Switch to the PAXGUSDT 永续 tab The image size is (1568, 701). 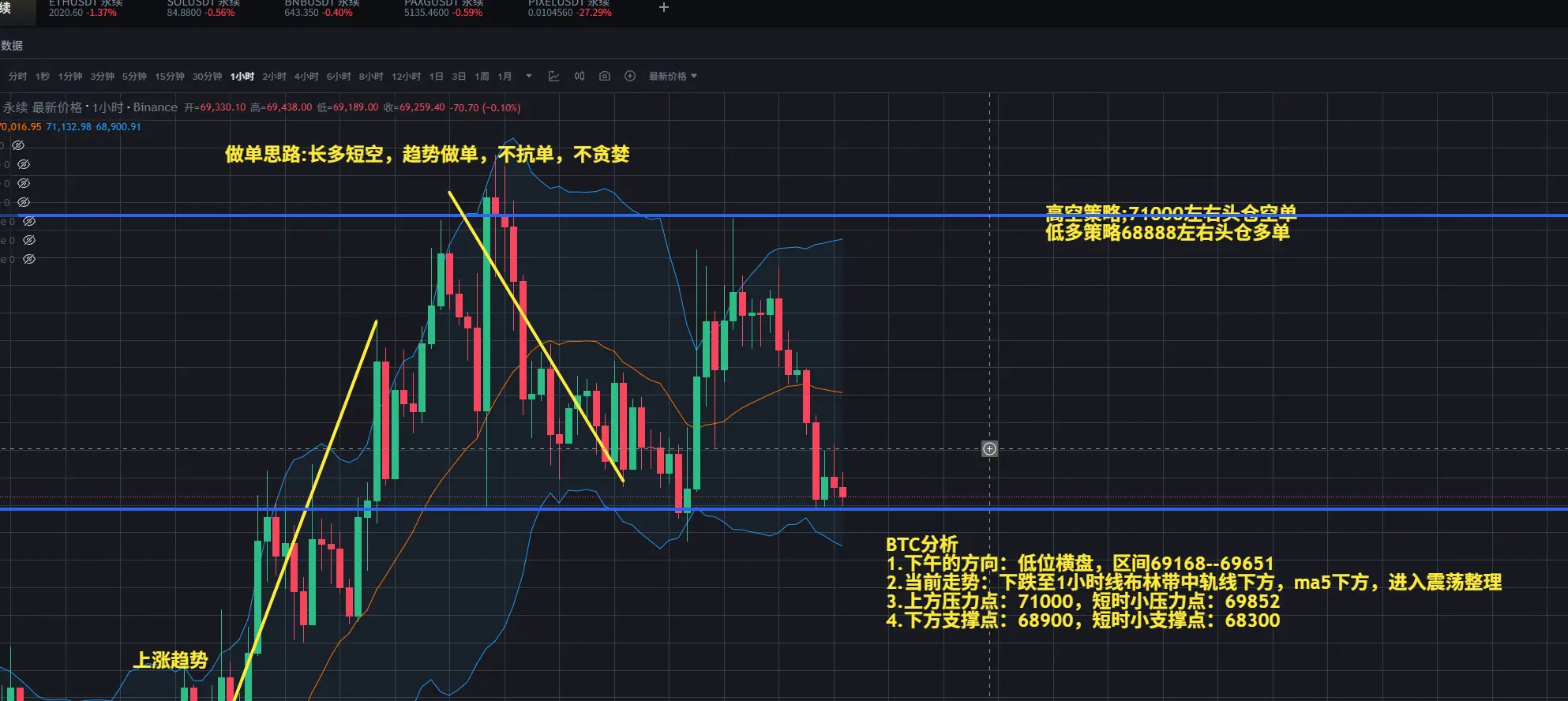(444, 9)
